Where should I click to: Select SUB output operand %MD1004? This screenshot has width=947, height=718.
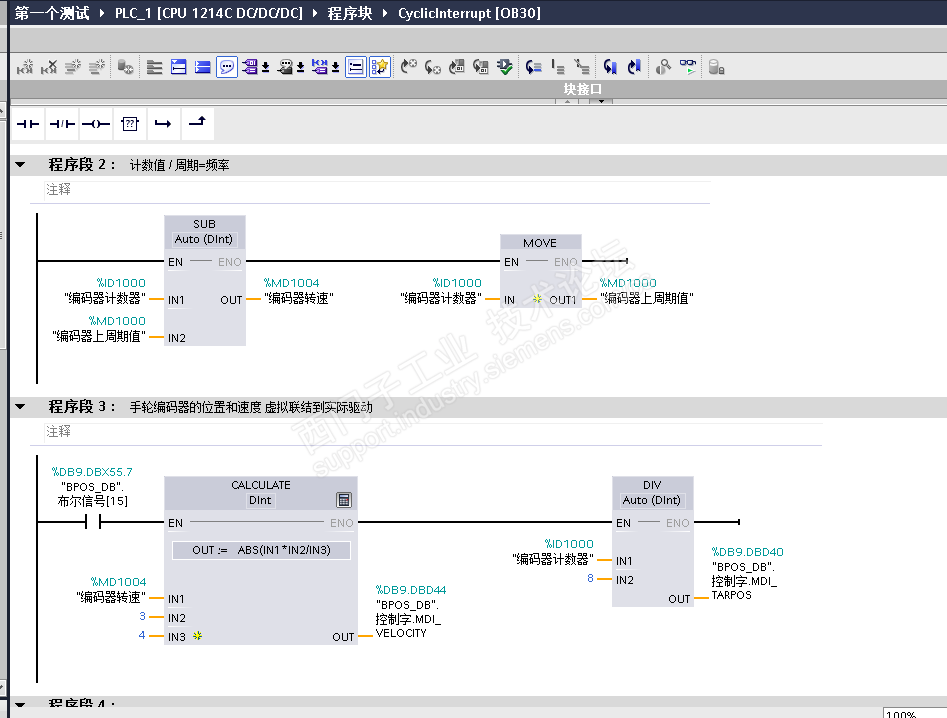(x=291, y=283)
